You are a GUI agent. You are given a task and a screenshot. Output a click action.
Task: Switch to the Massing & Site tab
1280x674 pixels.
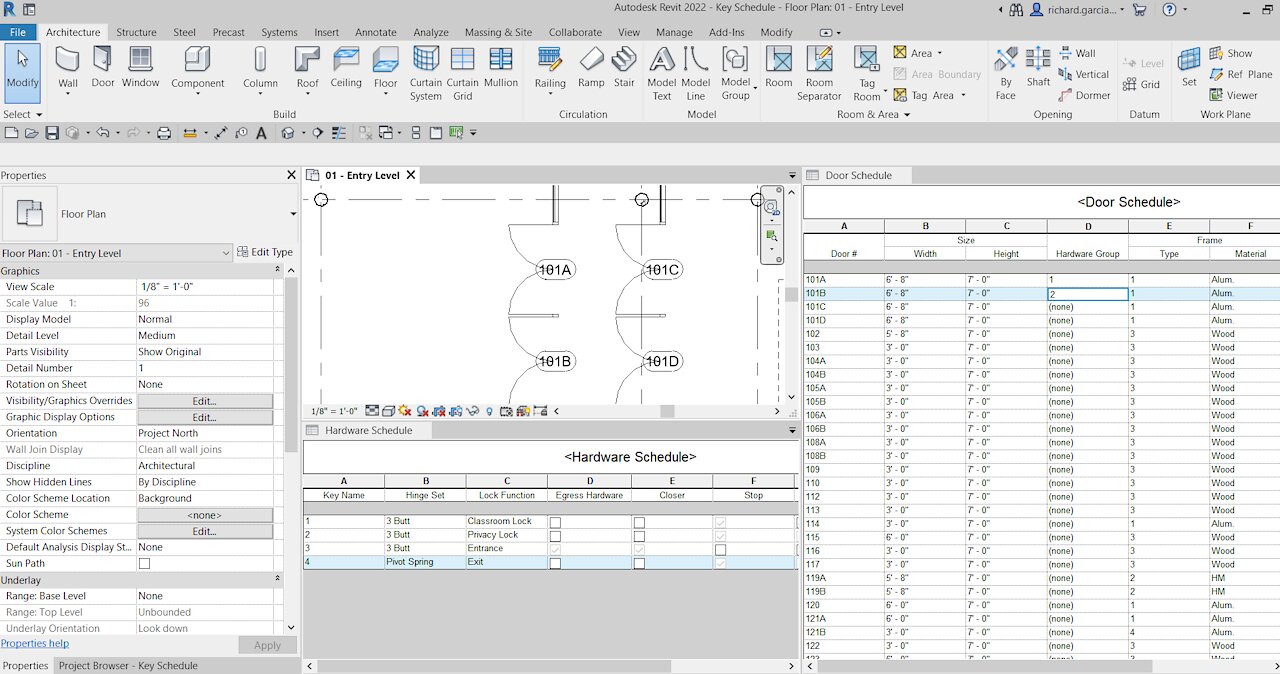[x=499, y=32]
